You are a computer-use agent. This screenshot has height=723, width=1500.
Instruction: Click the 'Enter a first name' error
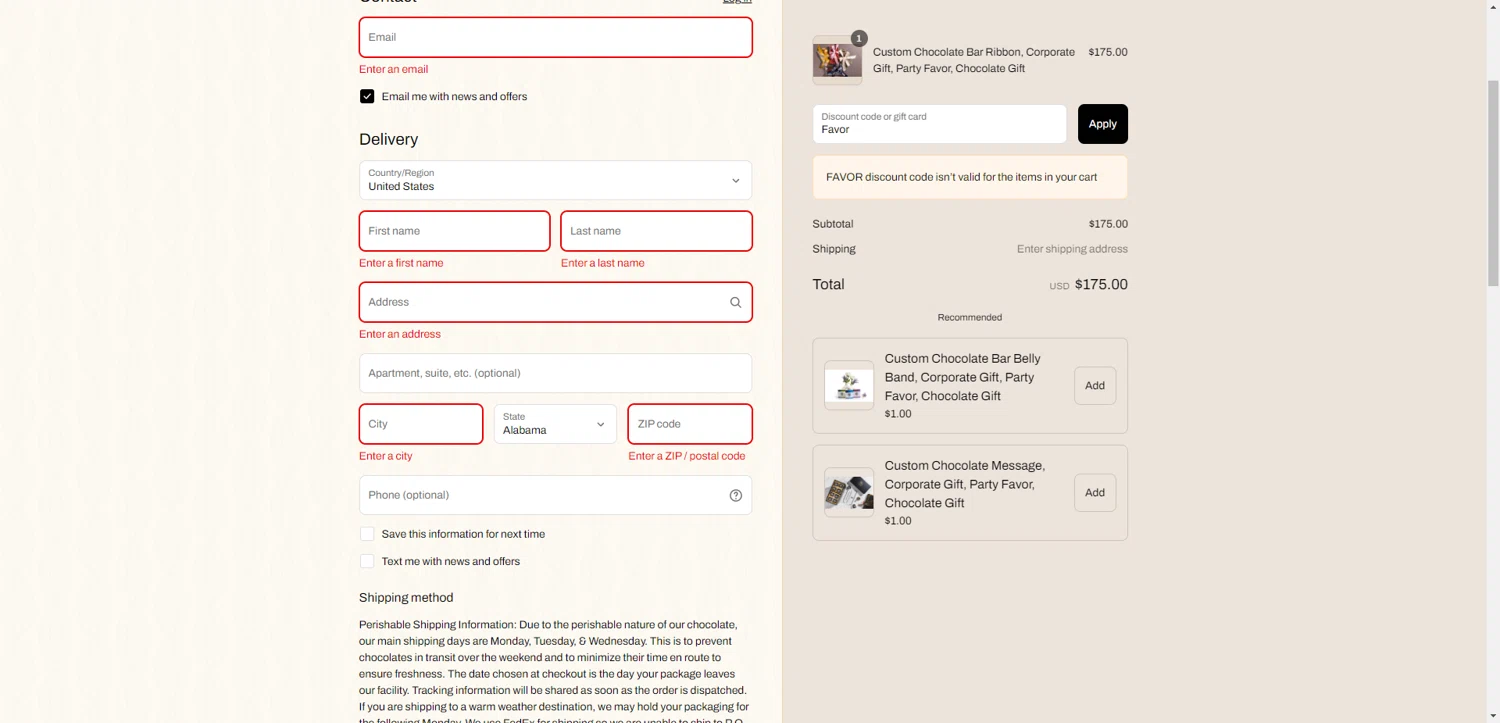(x=401, y=263)
